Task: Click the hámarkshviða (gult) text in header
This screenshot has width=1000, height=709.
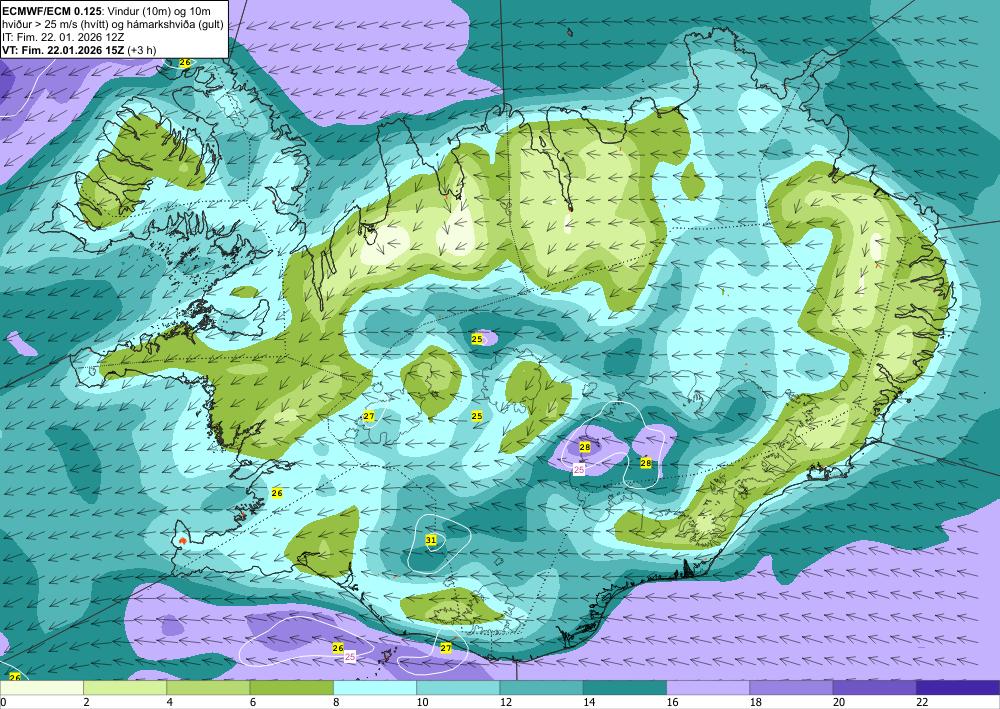Action: click(x=177, y=24)
